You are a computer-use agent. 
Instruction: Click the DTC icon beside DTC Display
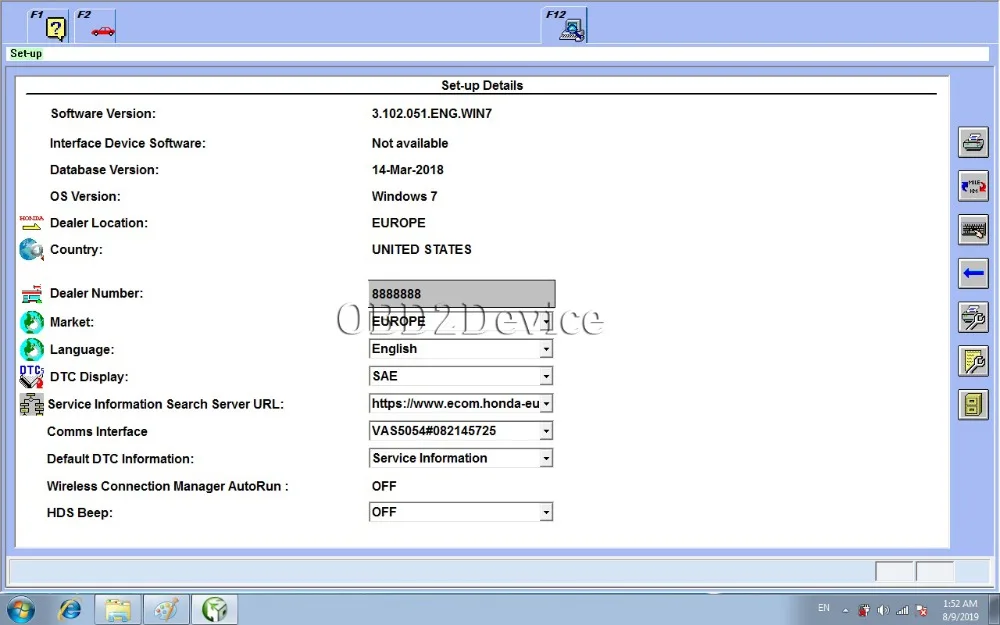(x=31, y=376)
